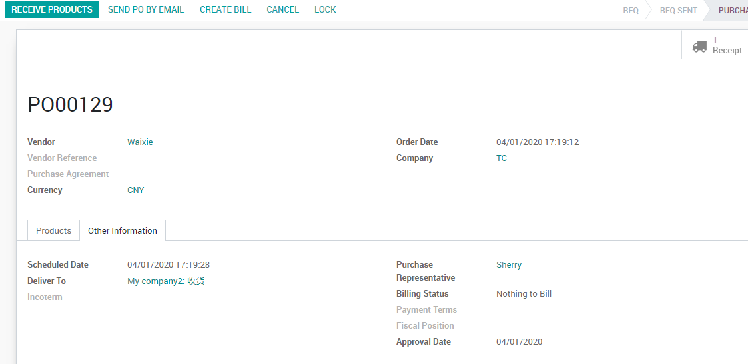Image resolution: width=749 pixels, height=364 pixels.
Task: Select the RFQ status stage
Action: 631,10
